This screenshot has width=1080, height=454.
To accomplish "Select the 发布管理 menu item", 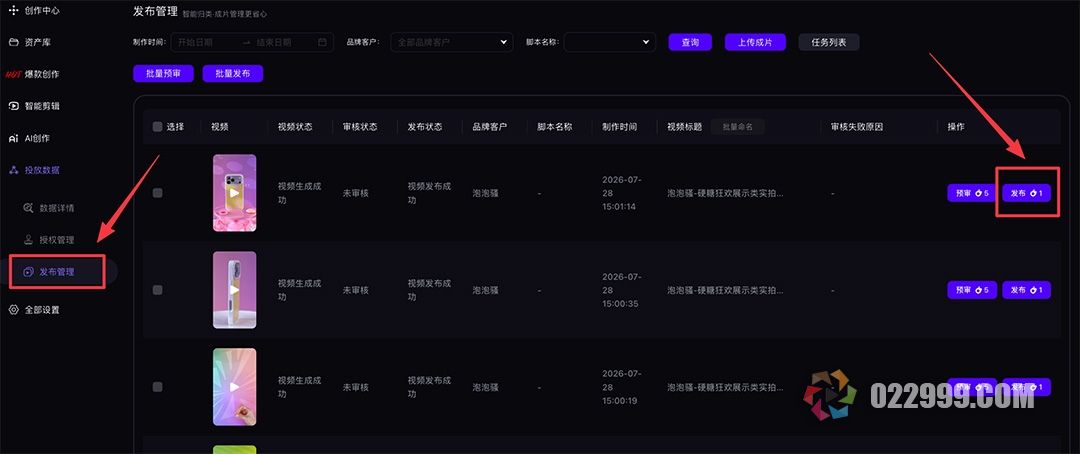I will [x=57, y=271].
